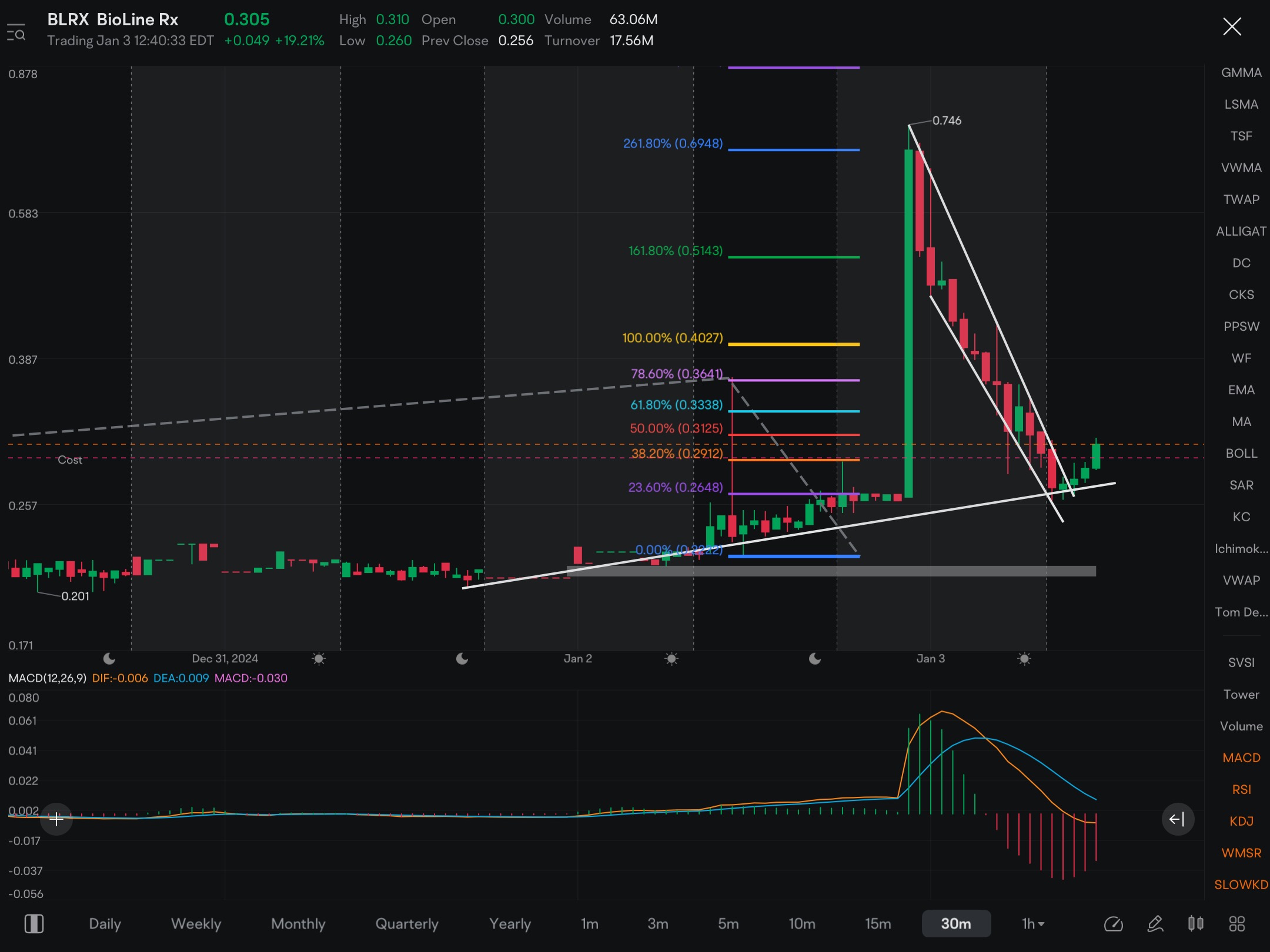The width and height of the screenshot is (1270, 952).
Task: Select the 261.80% (0.6948) Fibonacci level
Action: tap(673, 143)
